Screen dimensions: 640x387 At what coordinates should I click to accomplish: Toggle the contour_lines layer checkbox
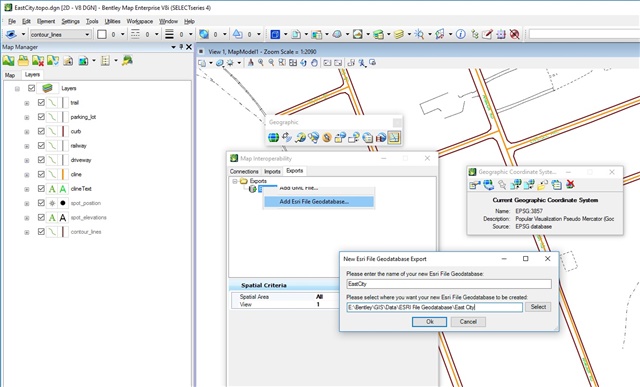pos(41,231)
